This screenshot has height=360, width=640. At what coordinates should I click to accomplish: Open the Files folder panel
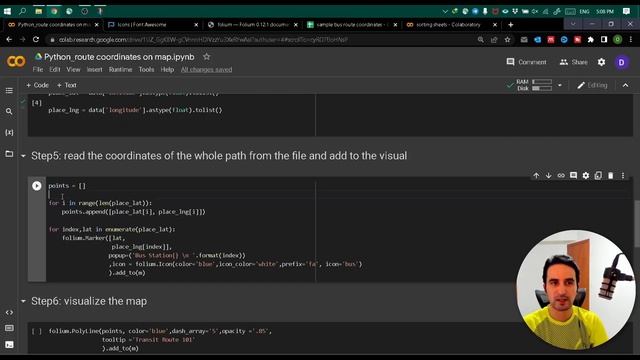pyautogui.click(x=9, y=154)
